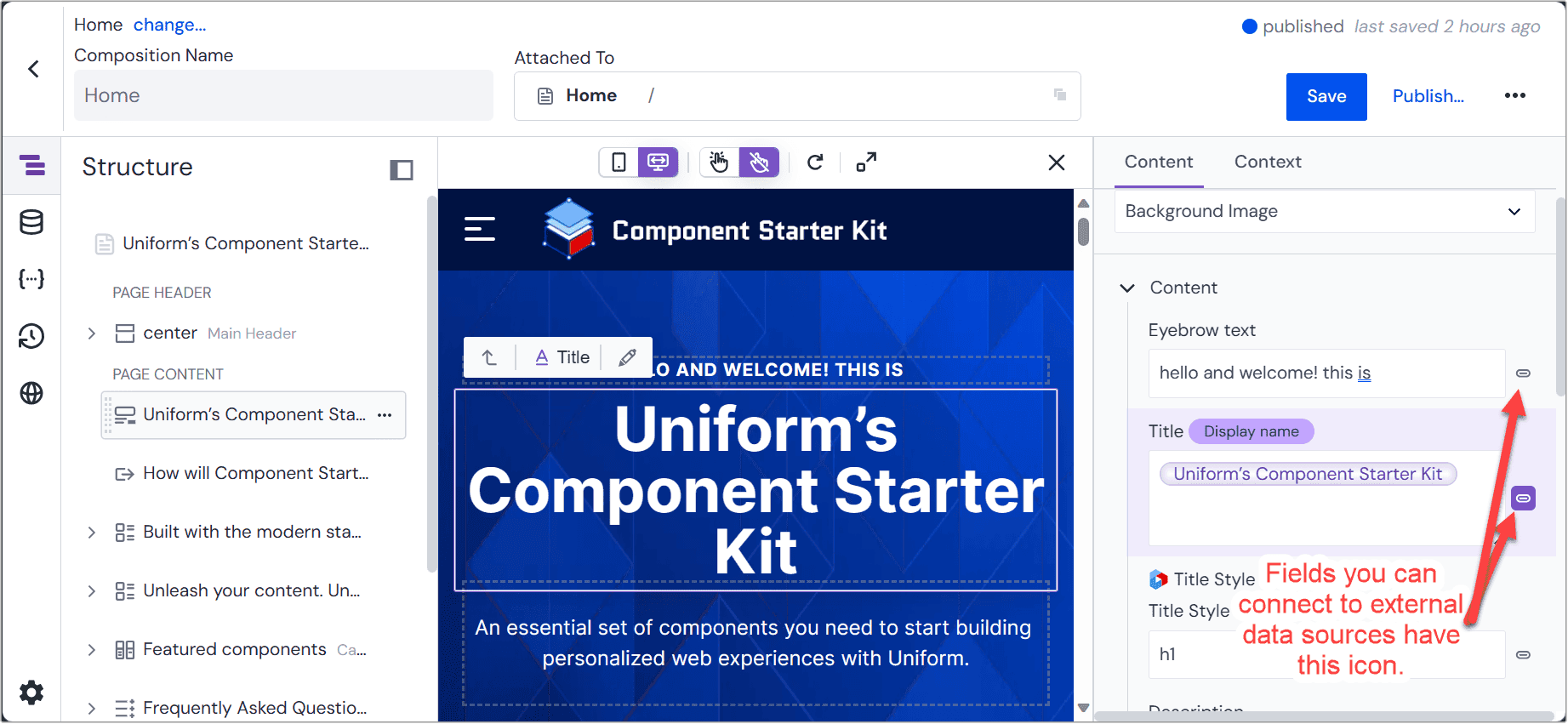Go back with the left chevron arrow
Viewport: 1568px width, 724px height.
coord(34,69)
